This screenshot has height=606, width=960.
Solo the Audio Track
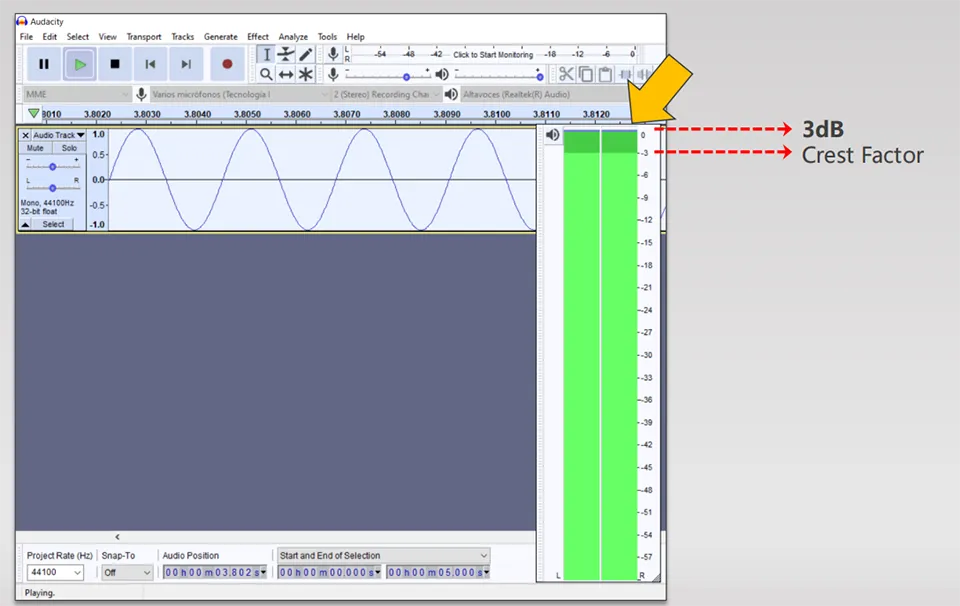pyautogui.click(x=69, y=148)
